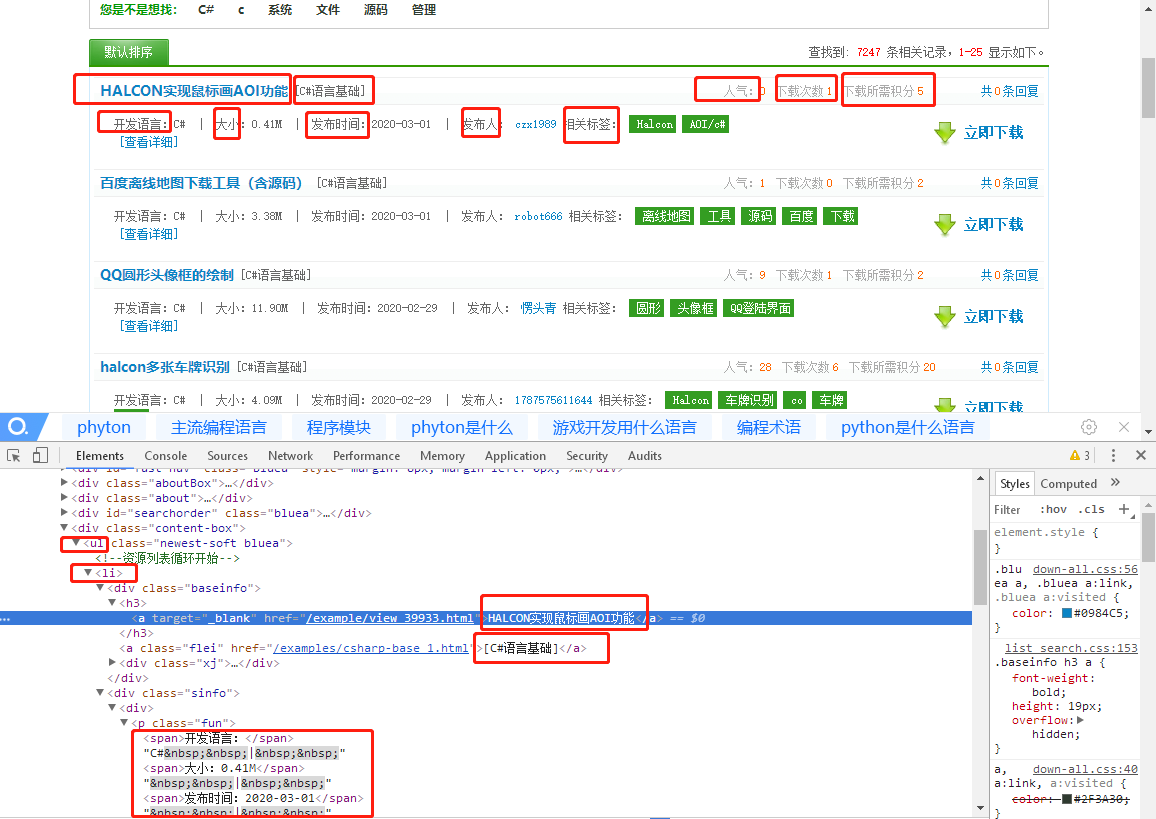Switch to the Sources tab
Viewport: 1156px width, 819px height.
pyautogui.click(x=227, y=456)
